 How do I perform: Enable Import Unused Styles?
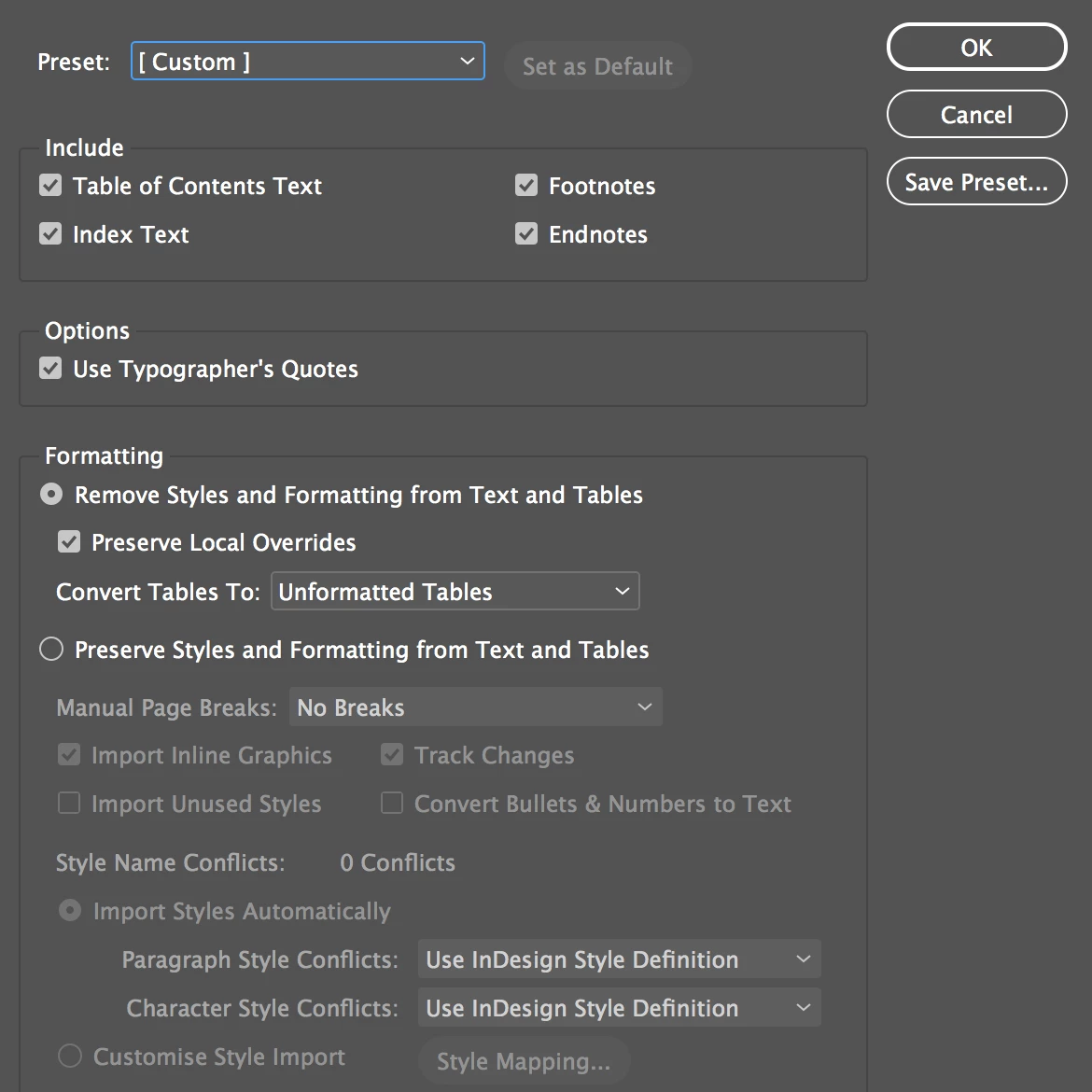70,804
